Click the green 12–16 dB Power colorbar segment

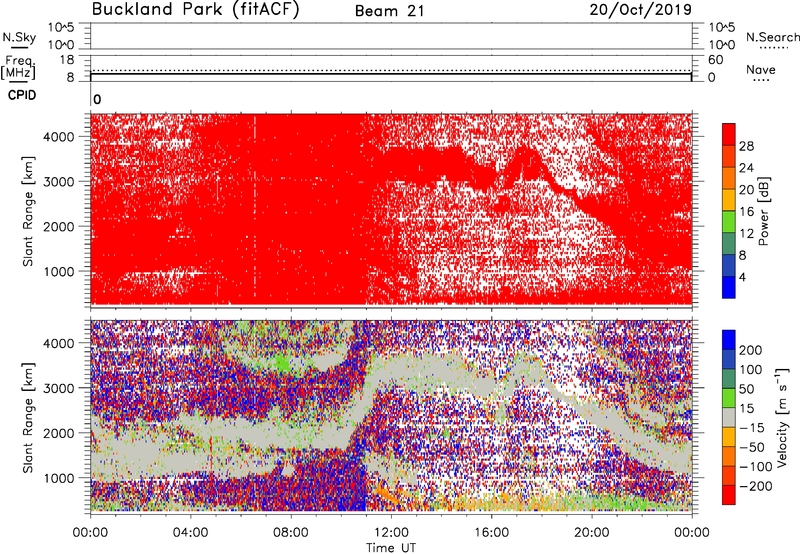click(x=729, y=221)
